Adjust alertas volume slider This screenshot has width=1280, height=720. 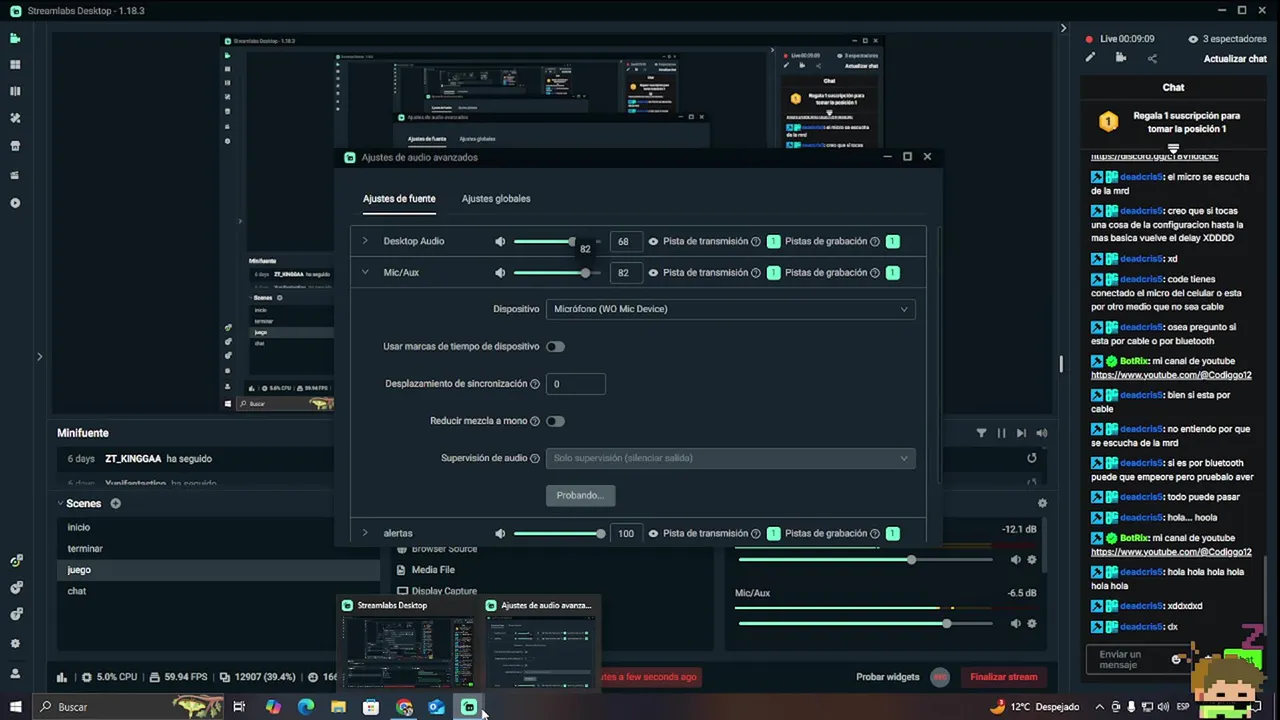click(557, 534)
